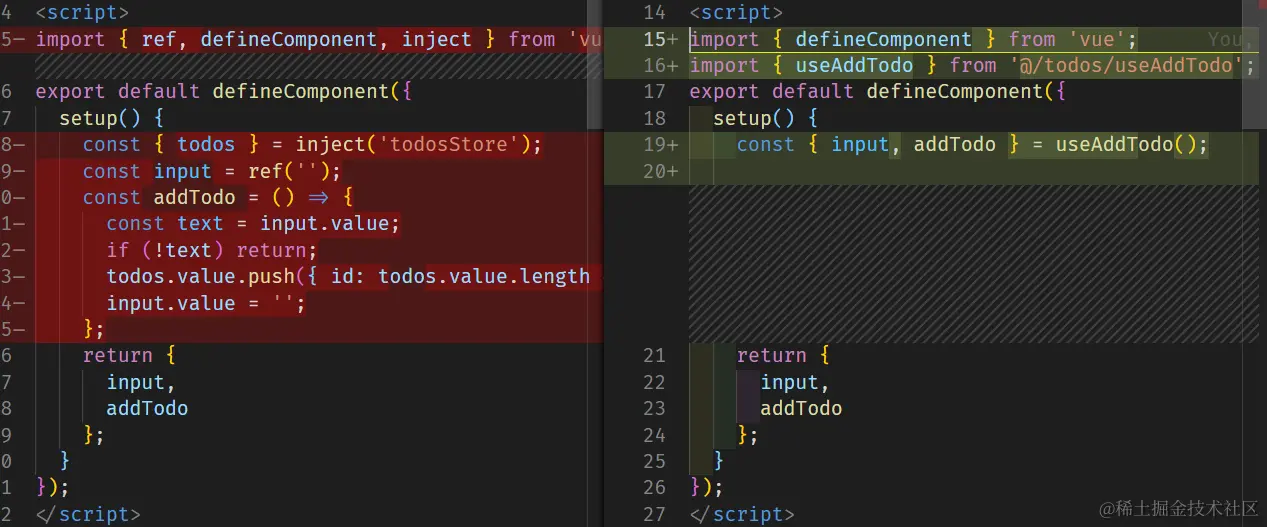Click removed line starting 'todos.value.push('
The image size is (1267, 527).
click(x=348, y=276)
